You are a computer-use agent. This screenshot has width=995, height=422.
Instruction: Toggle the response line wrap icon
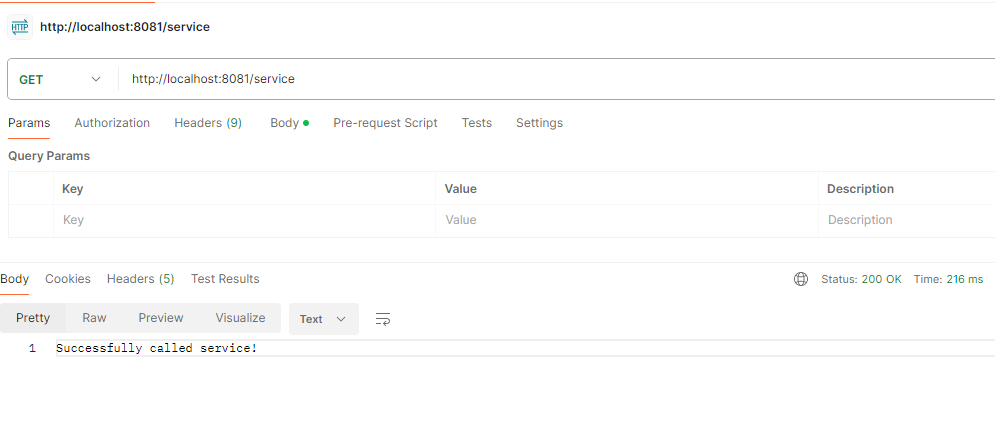point(382,319)
